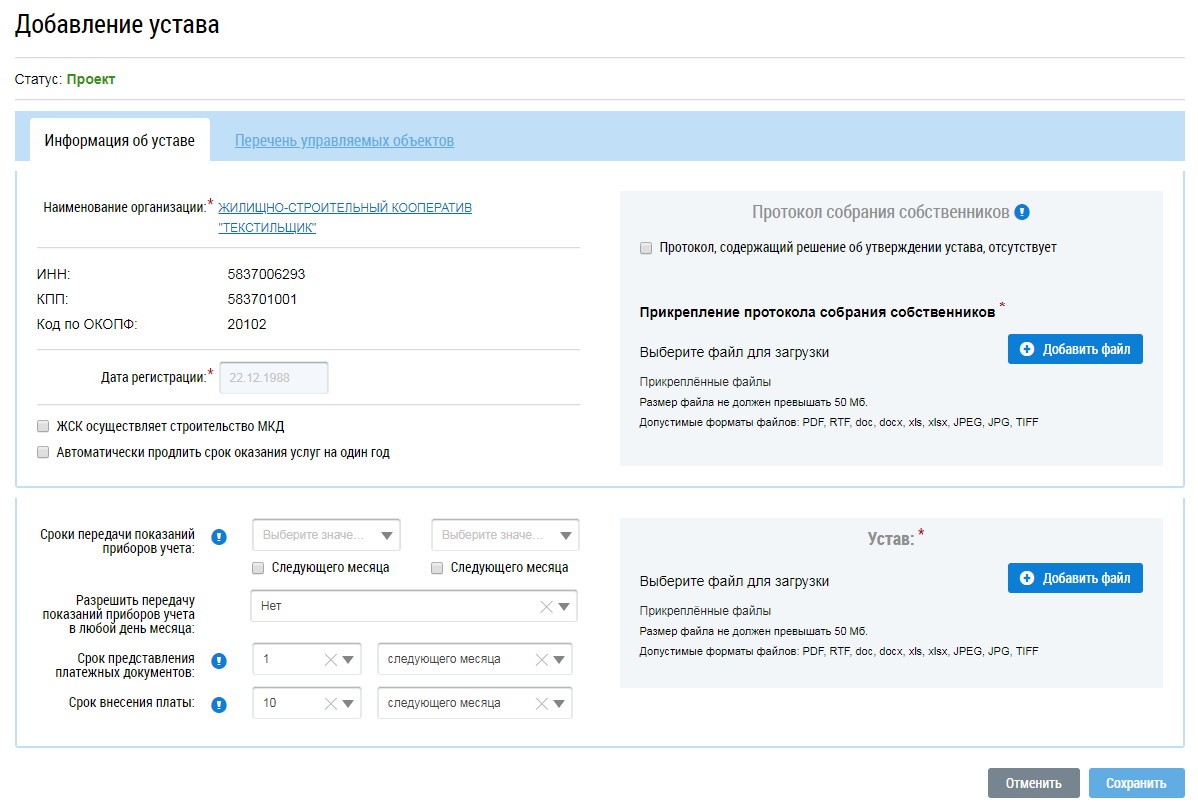The image size is (1198, 812).
Task: Click ОКОПФ code 20102
Action: (x=247, y=325)
